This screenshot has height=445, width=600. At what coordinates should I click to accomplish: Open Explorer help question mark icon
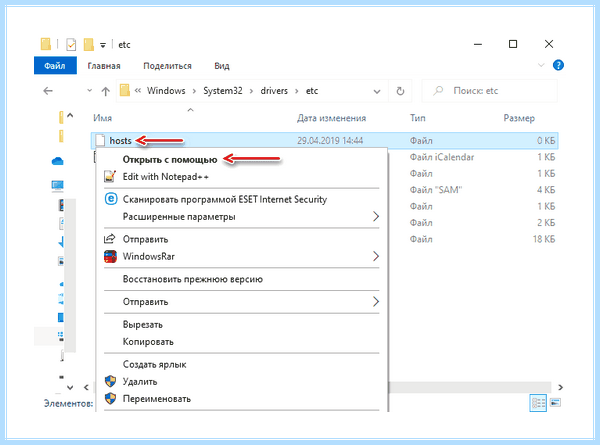tap(558, 65)
